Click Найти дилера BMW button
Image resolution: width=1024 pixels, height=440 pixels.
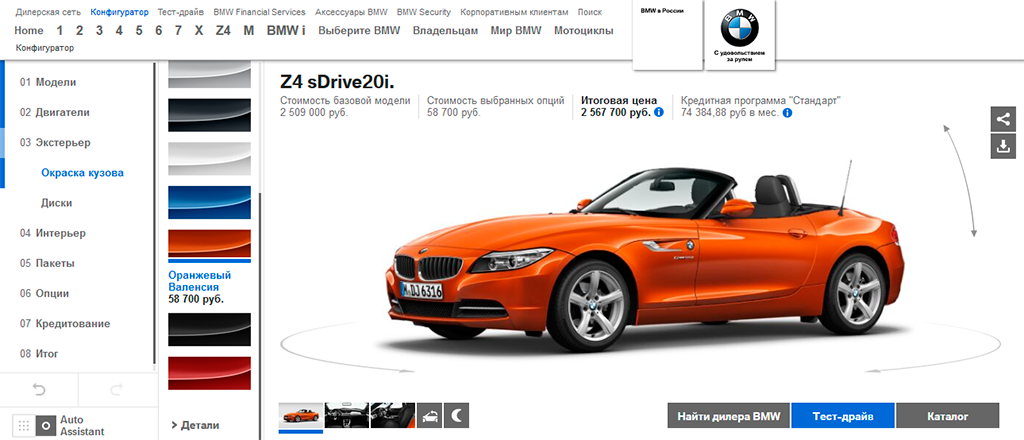[729, 416]
